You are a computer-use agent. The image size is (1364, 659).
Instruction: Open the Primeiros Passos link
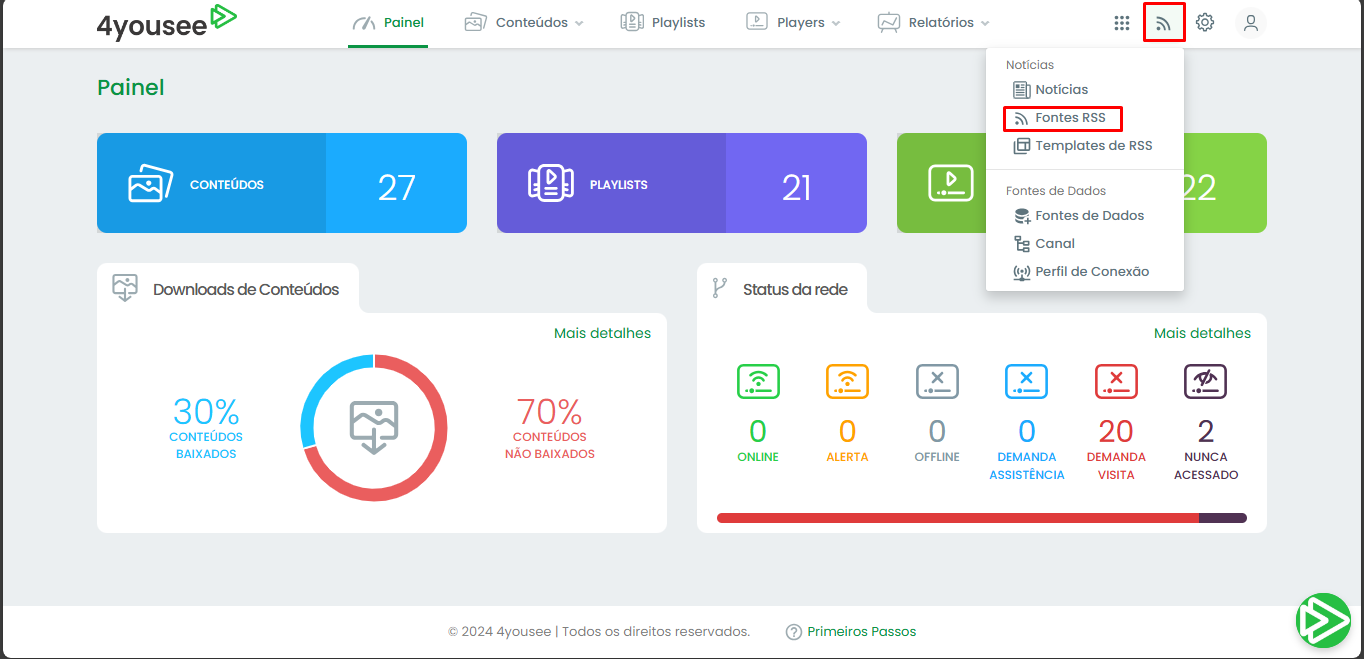(x=861, y=632)
